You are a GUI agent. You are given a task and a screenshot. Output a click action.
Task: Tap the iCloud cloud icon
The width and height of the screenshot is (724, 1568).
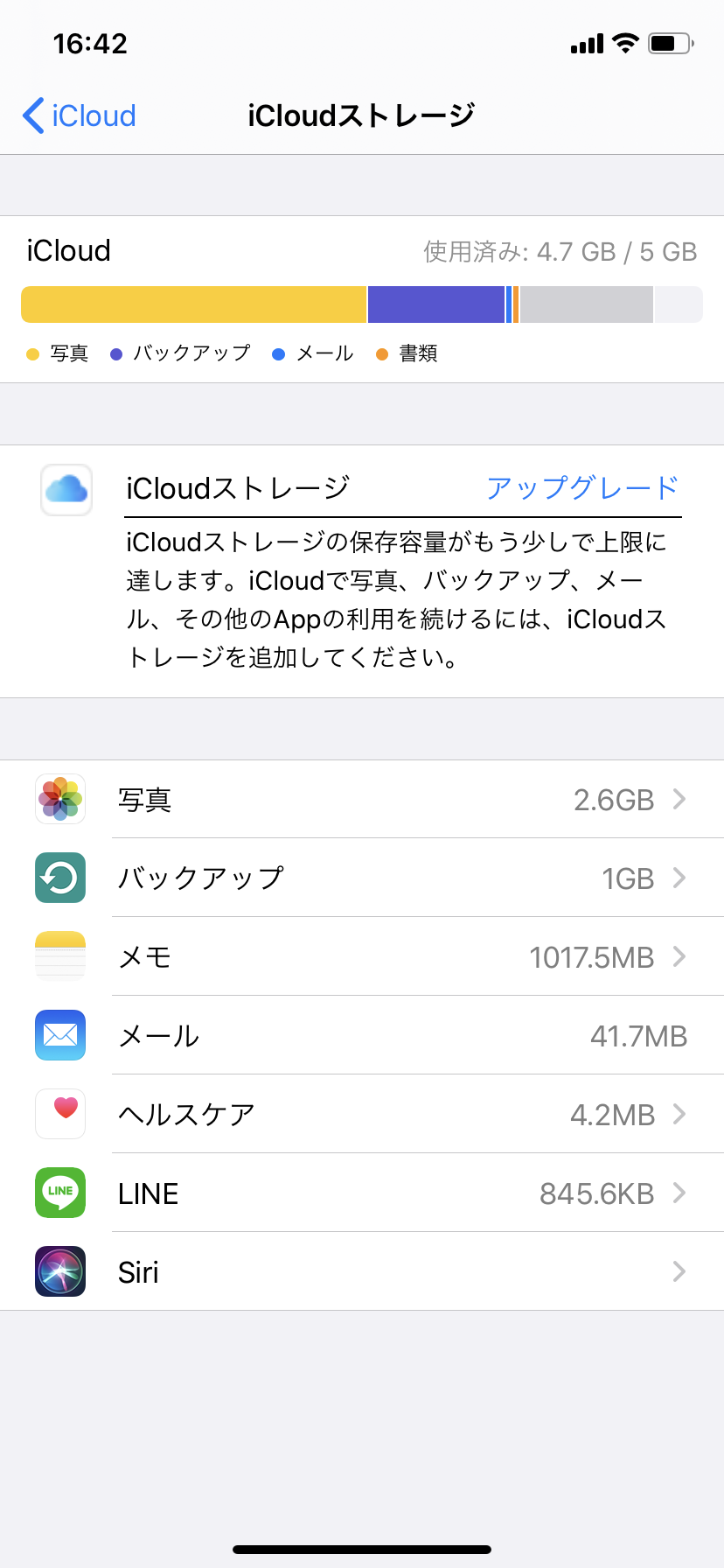(66, 489)
